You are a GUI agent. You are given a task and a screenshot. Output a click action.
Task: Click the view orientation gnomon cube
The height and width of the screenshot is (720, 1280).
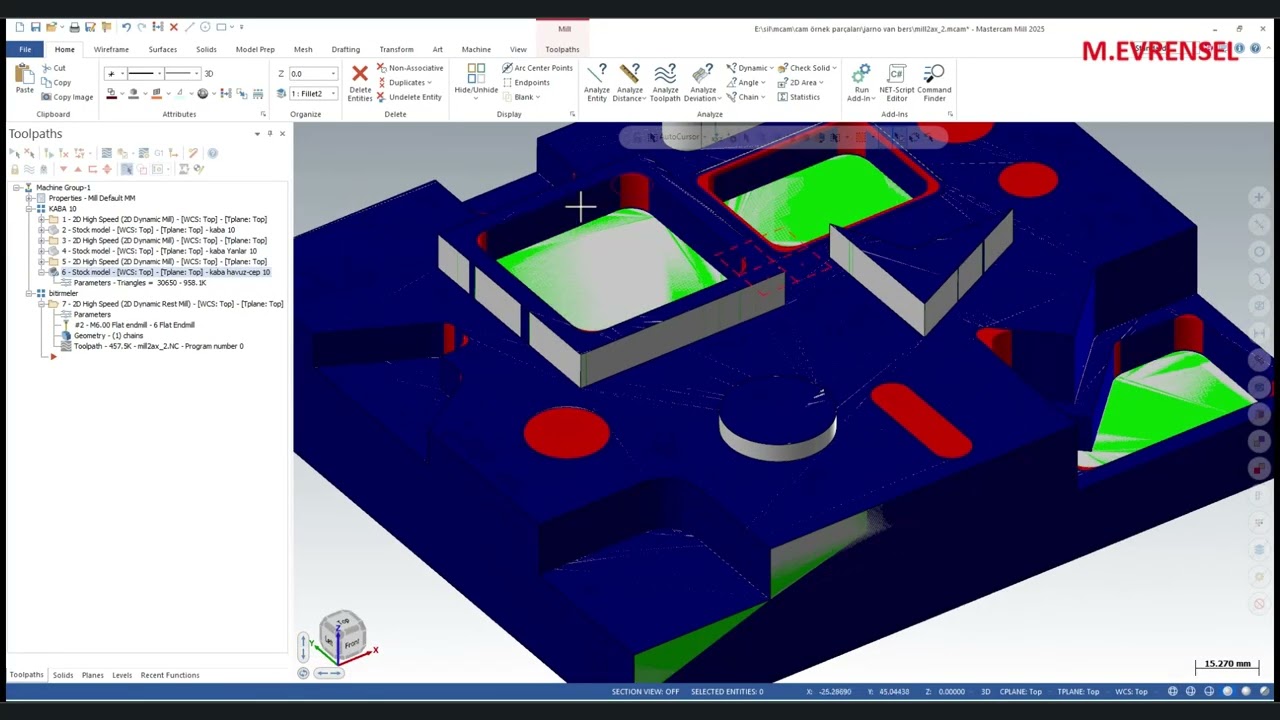(342, 635)
